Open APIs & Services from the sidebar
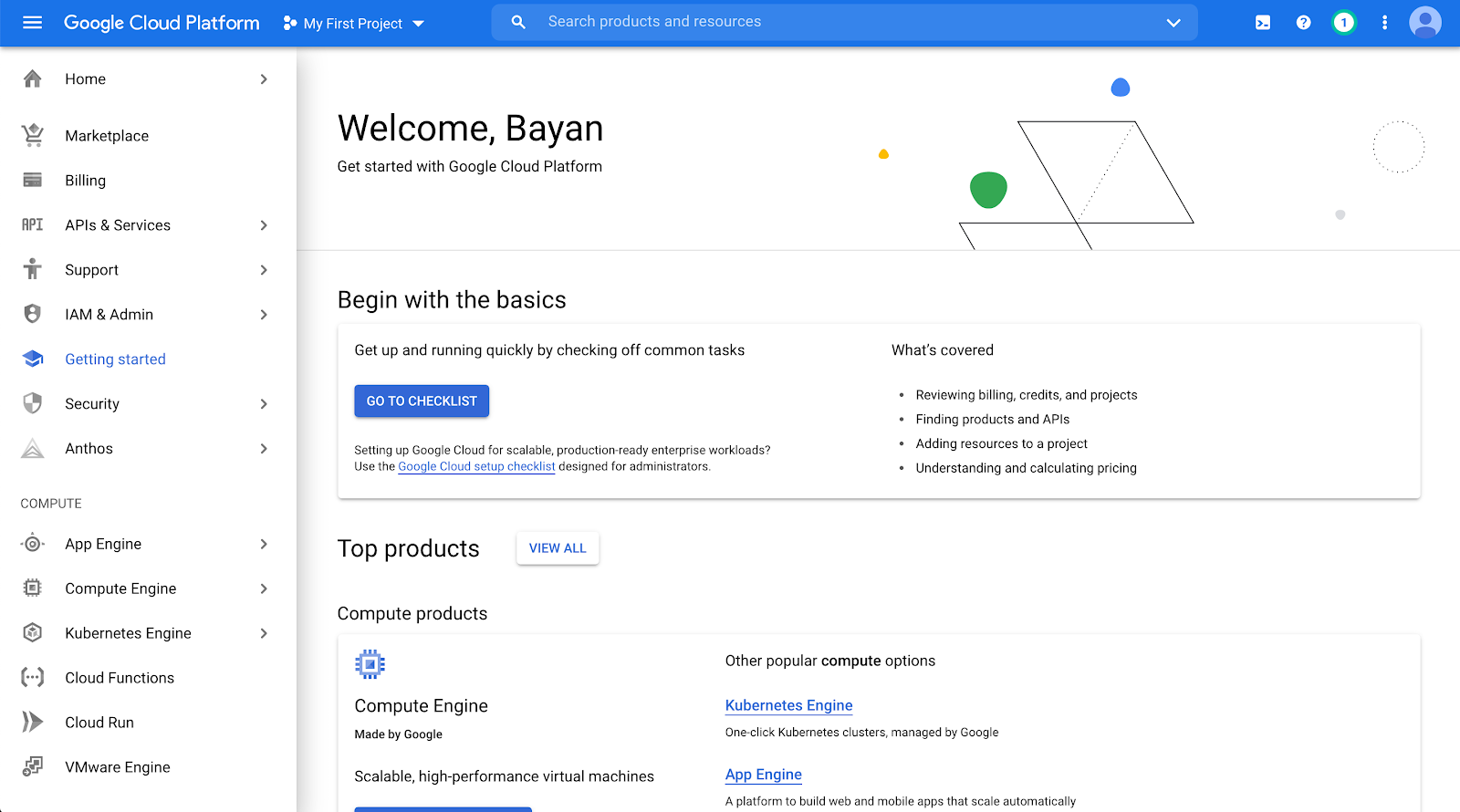The height and width of the screenshot is (812, 1460). (148, 225)
